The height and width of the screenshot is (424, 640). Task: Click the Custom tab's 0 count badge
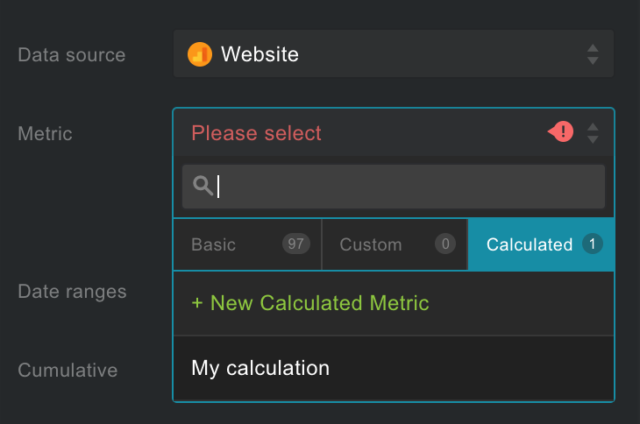444,245
